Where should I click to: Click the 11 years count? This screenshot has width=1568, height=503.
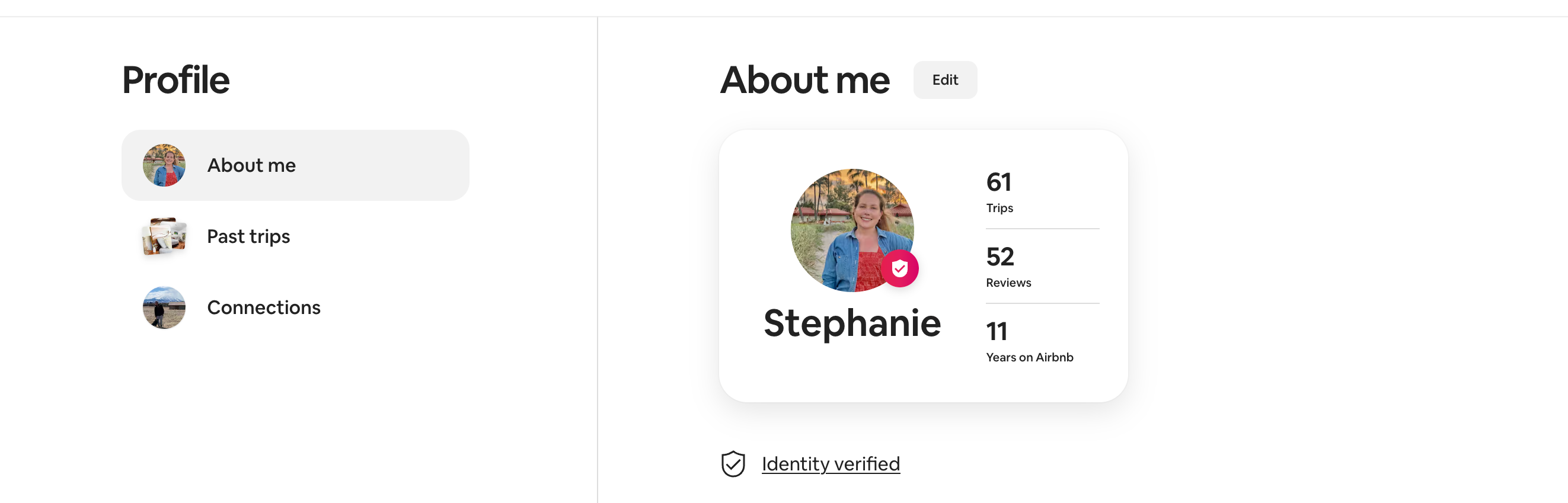pos(997,331)
